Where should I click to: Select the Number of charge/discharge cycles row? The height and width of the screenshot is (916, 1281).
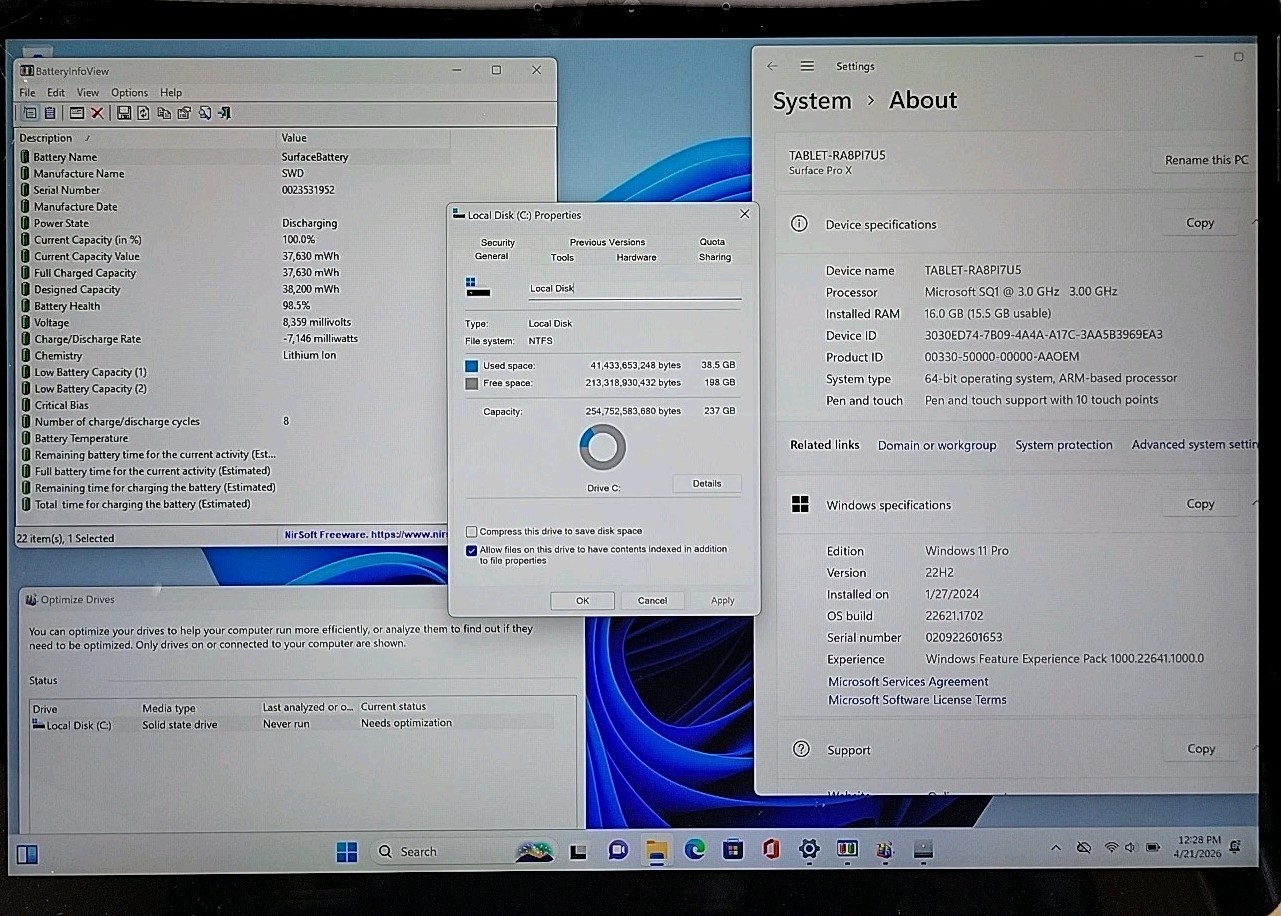(x=233, y=422)
